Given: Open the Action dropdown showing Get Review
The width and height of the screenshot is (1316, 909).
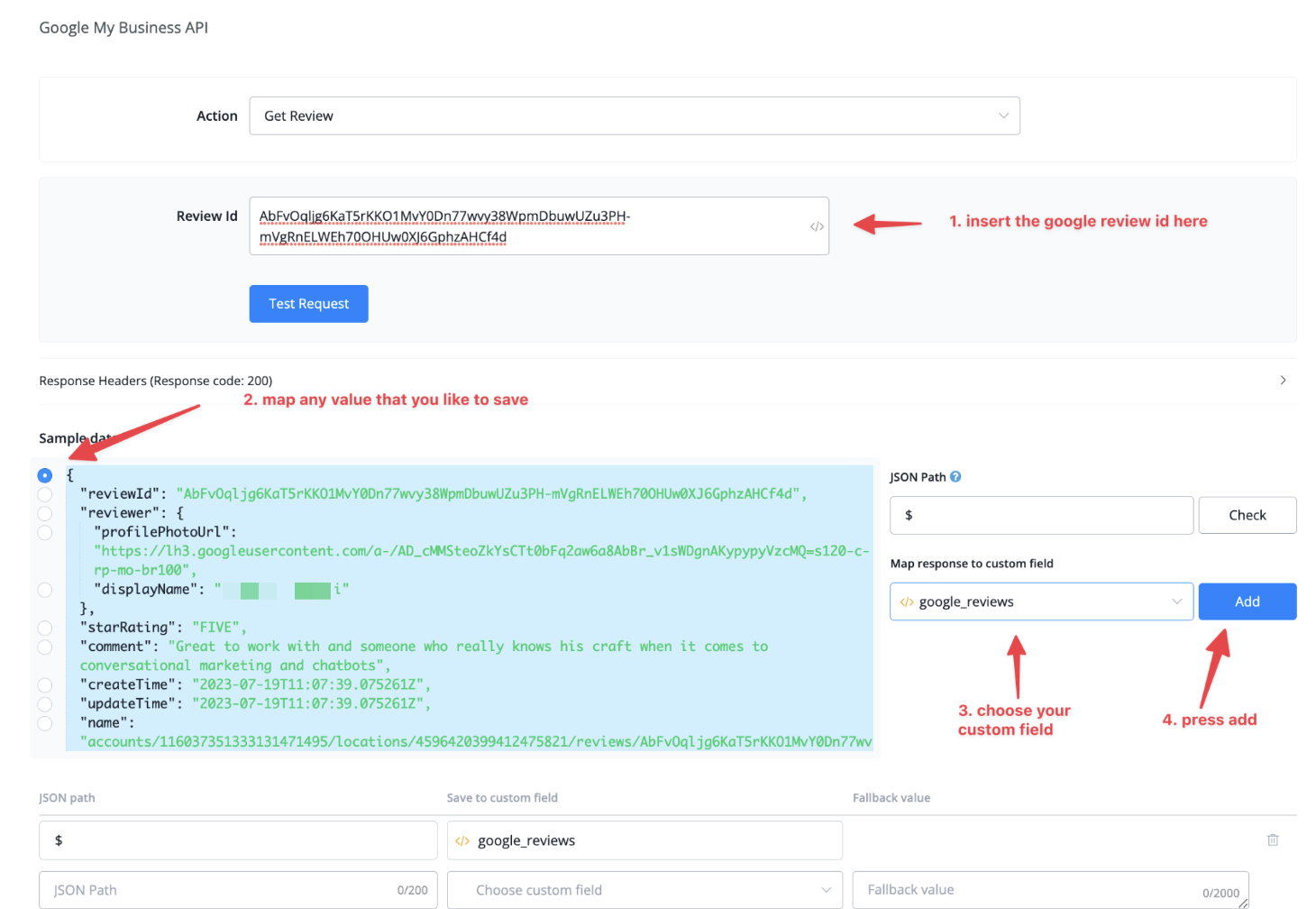Looking at the screenshot, I should (634, 115).
